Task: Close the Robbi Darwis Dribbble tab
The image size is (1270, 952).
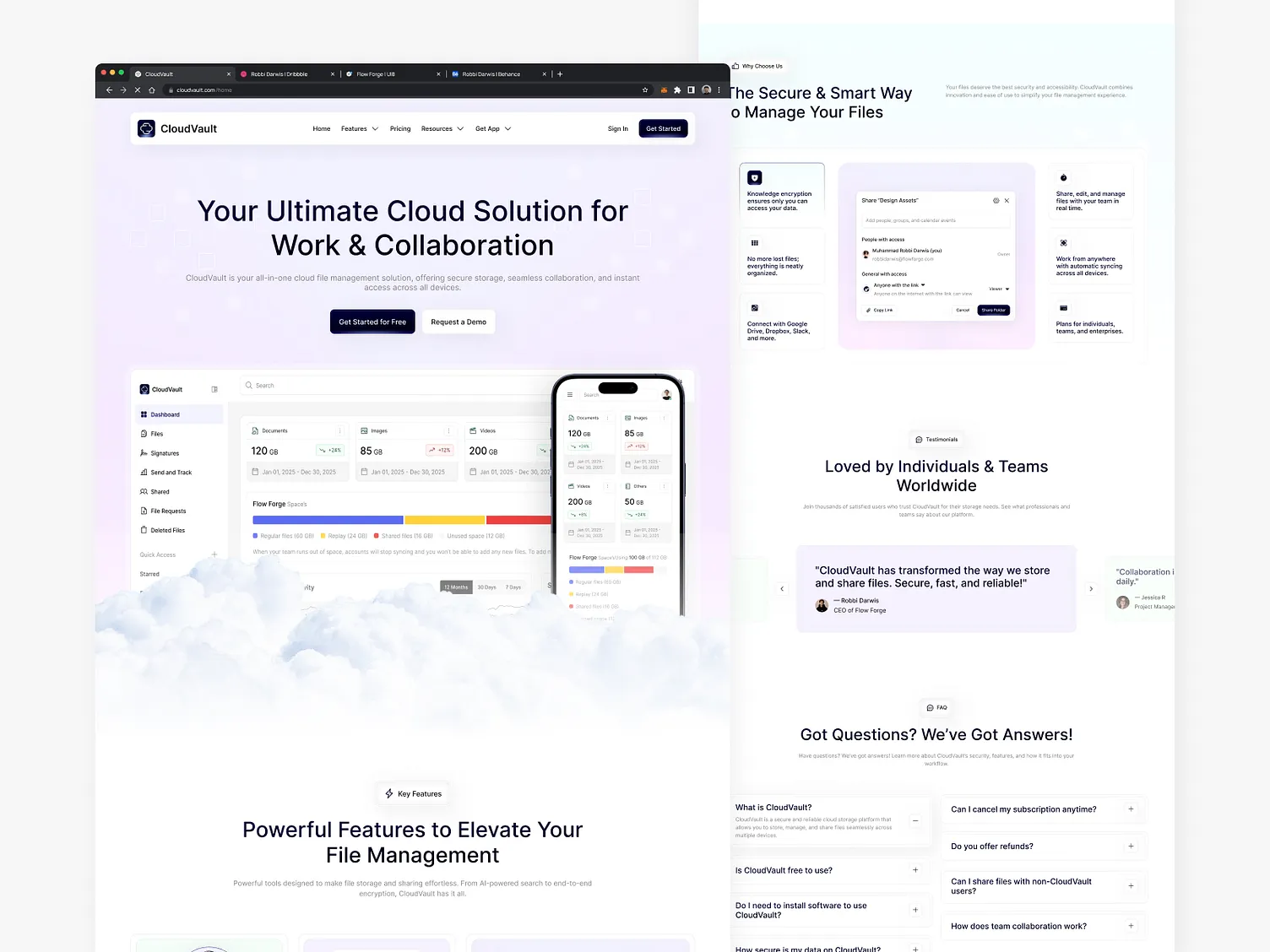Action: tap(333, 74)
